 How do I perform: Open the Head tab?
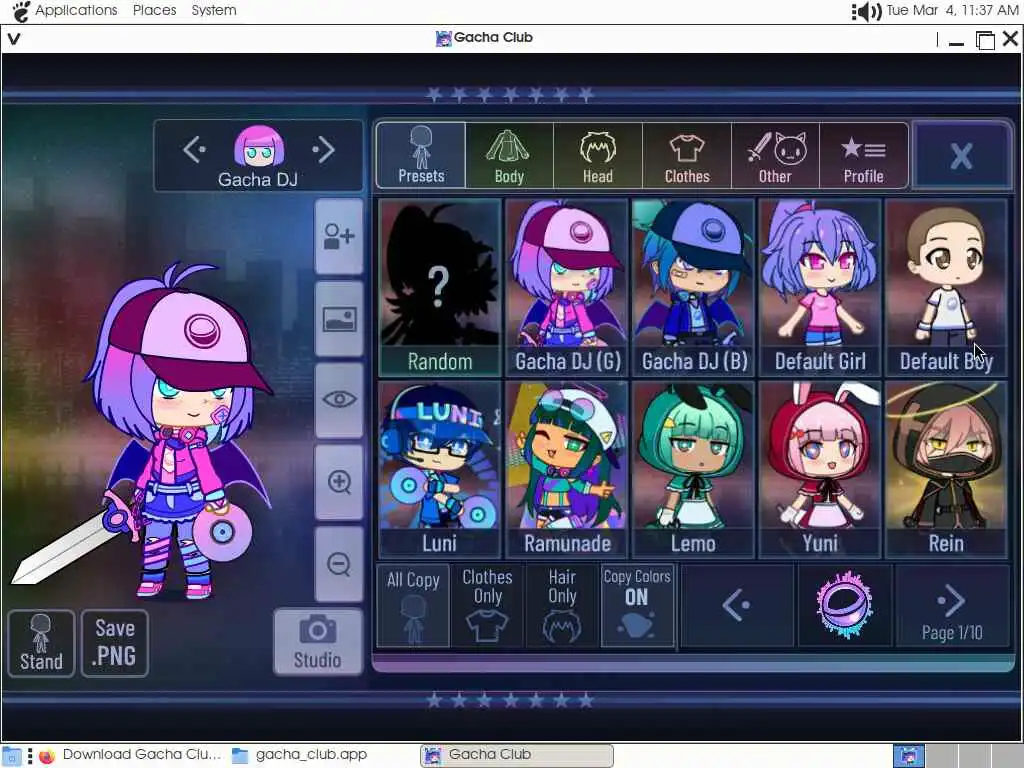tap(598, 155)
